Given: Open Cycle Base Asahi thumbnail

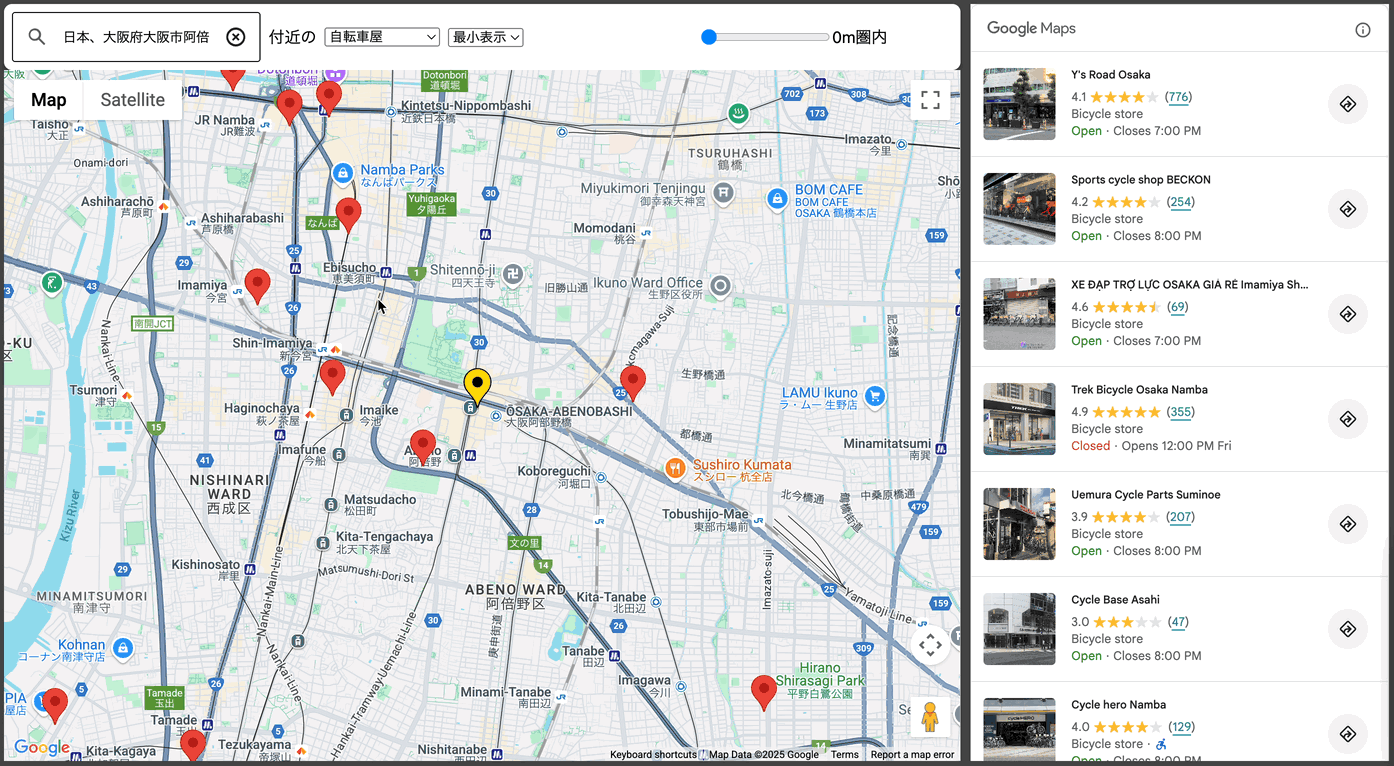Looking at the screenshot, I should point(1019,629).
